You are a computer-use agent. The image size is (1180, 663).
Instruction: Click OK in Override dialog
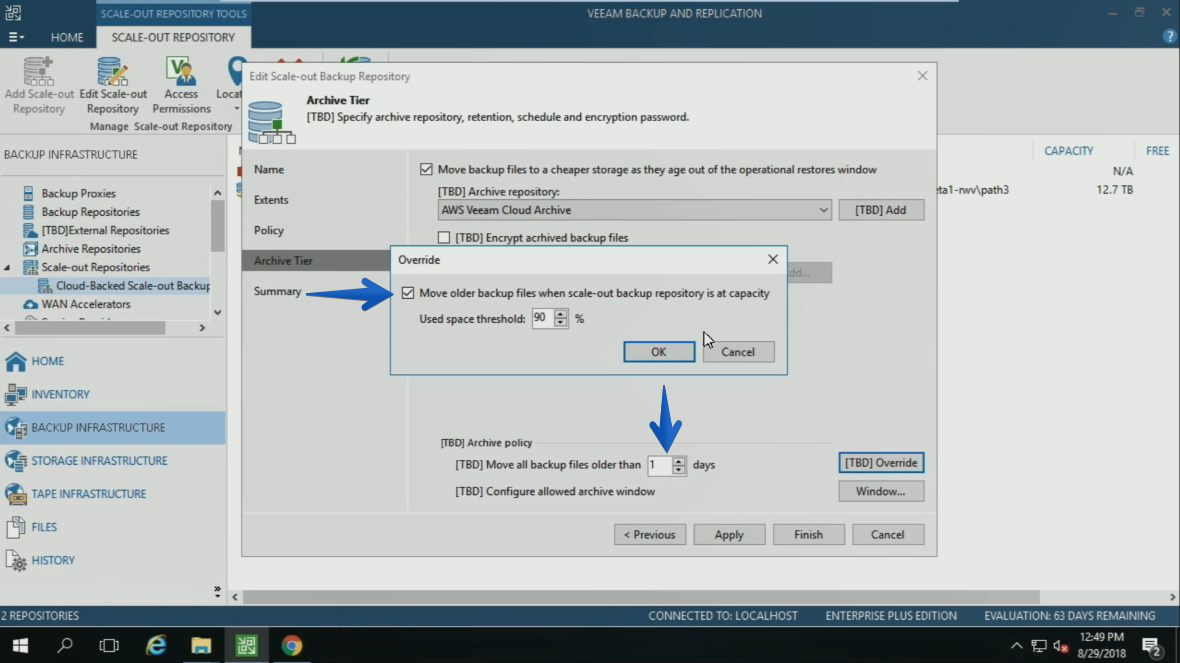point(658,351)
